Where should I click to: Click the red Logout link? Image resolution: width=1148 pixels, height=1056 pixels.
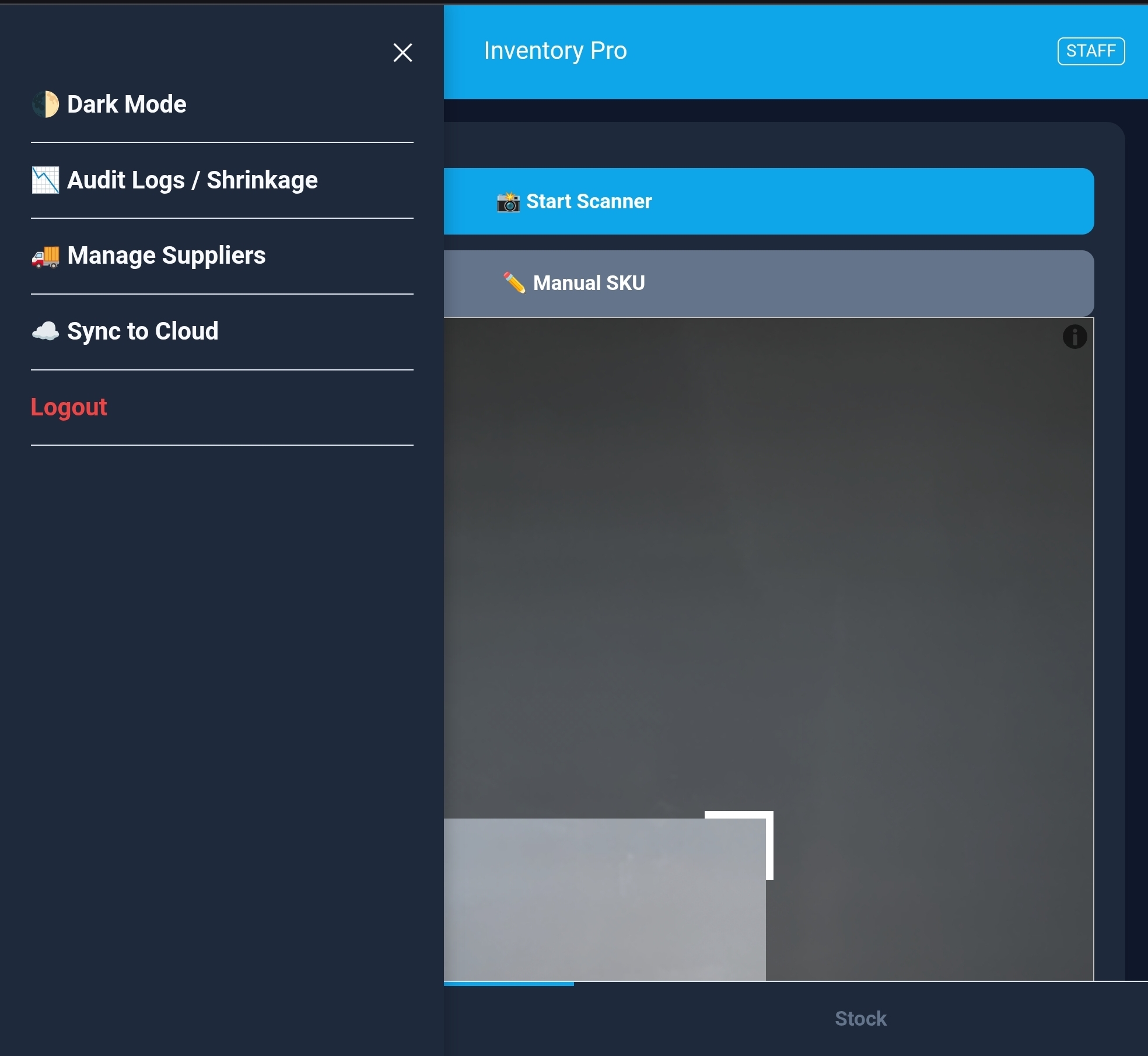pos(69,407)
